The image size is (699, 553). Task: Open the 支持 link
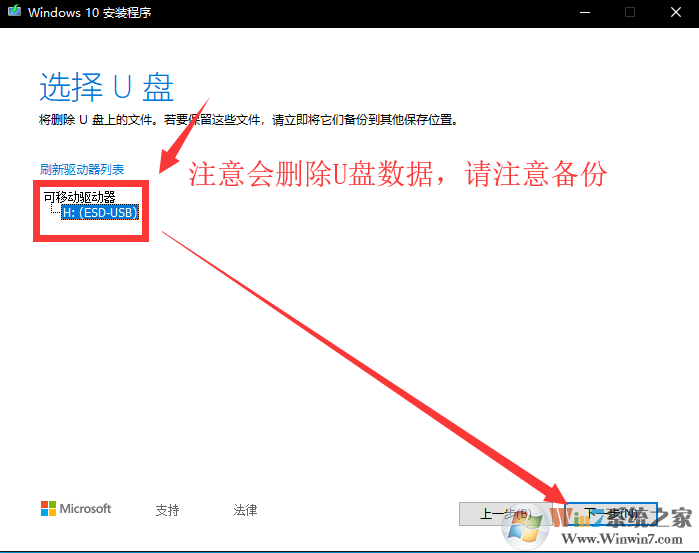point(167,510)
